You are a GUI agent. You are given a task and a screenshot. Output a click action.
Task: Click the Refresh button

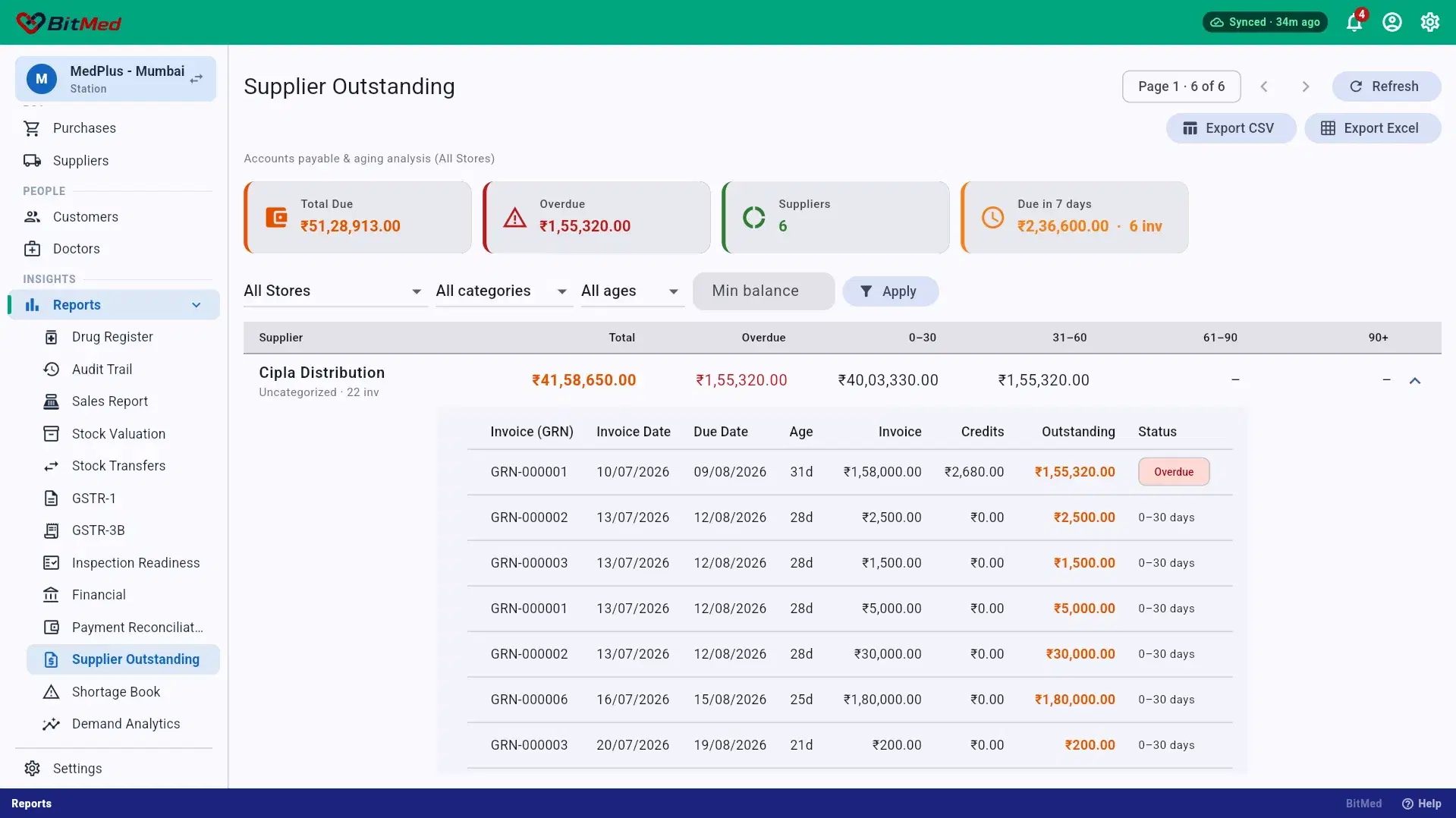1386,87
